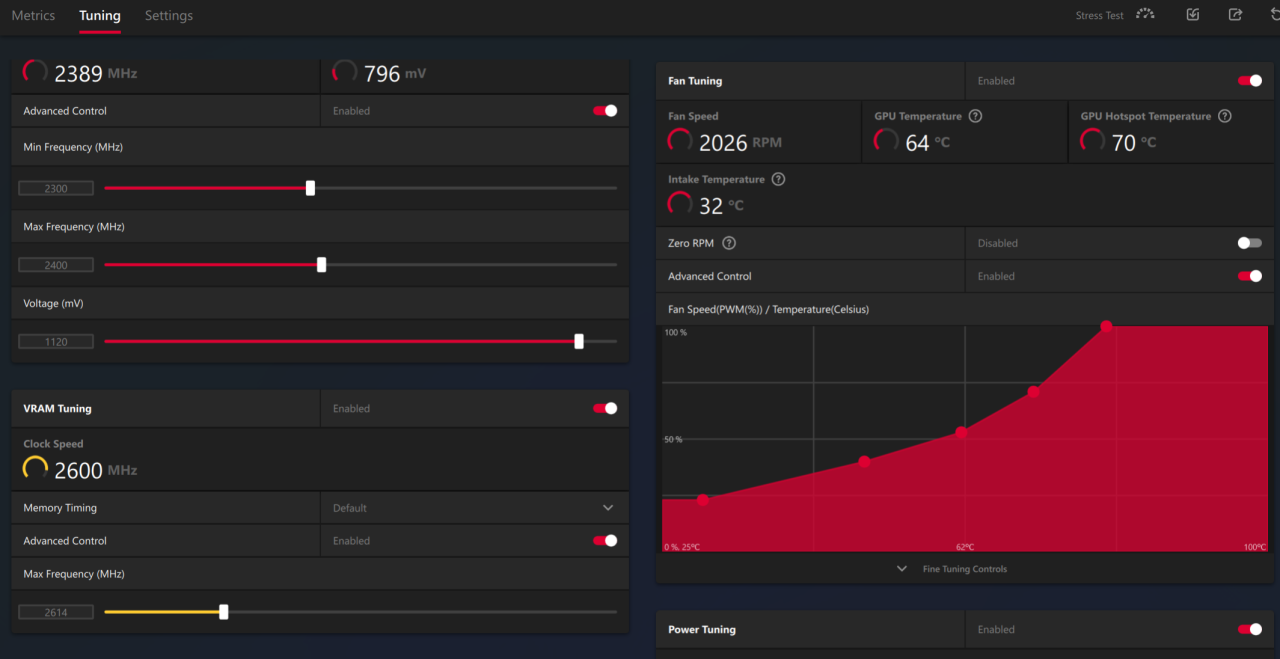
Task: Click the GPU Temperature help icon
Action: (975, 116)
